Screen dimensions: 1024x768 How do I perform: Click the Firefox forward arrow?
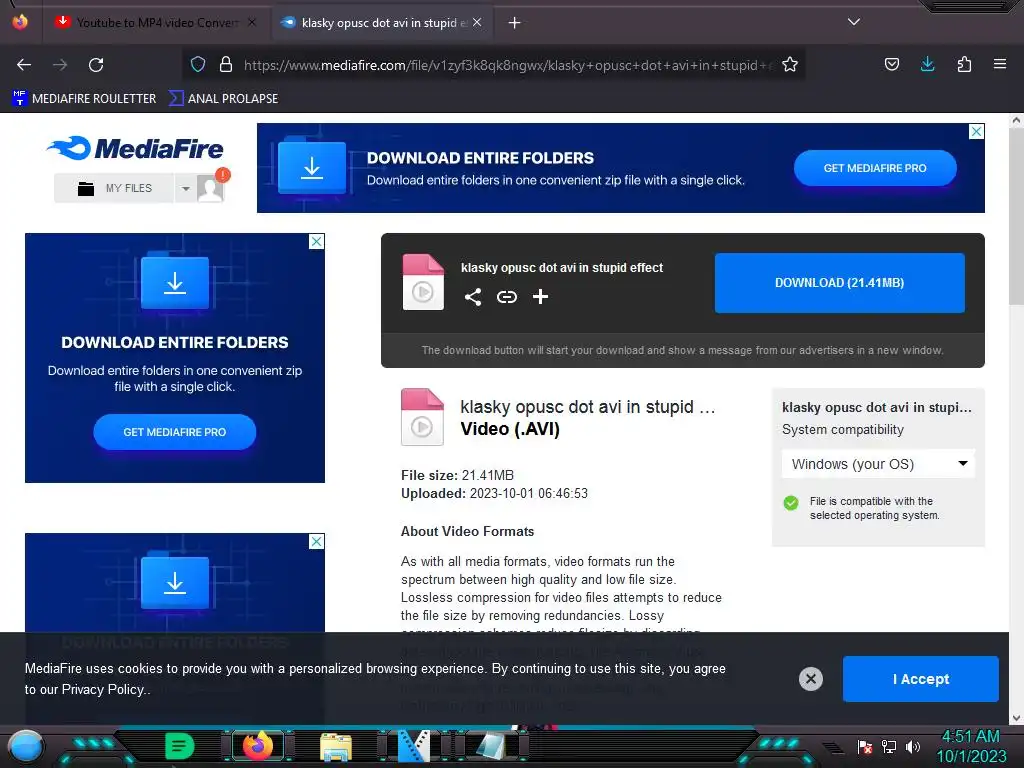tap(60, 65)
